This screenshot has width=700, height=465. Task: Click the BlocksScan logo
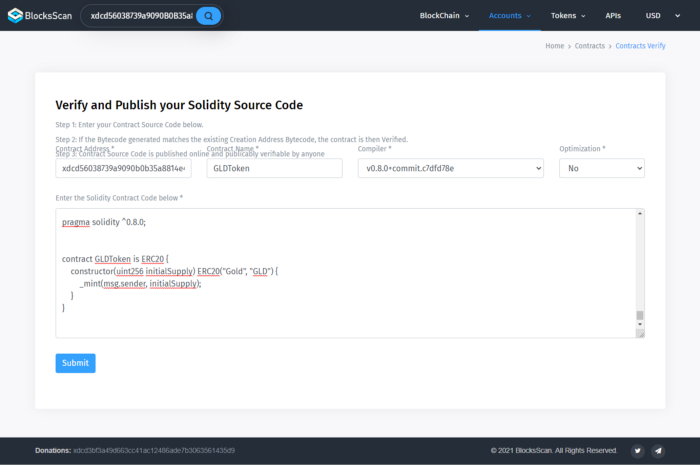(38, 16)
